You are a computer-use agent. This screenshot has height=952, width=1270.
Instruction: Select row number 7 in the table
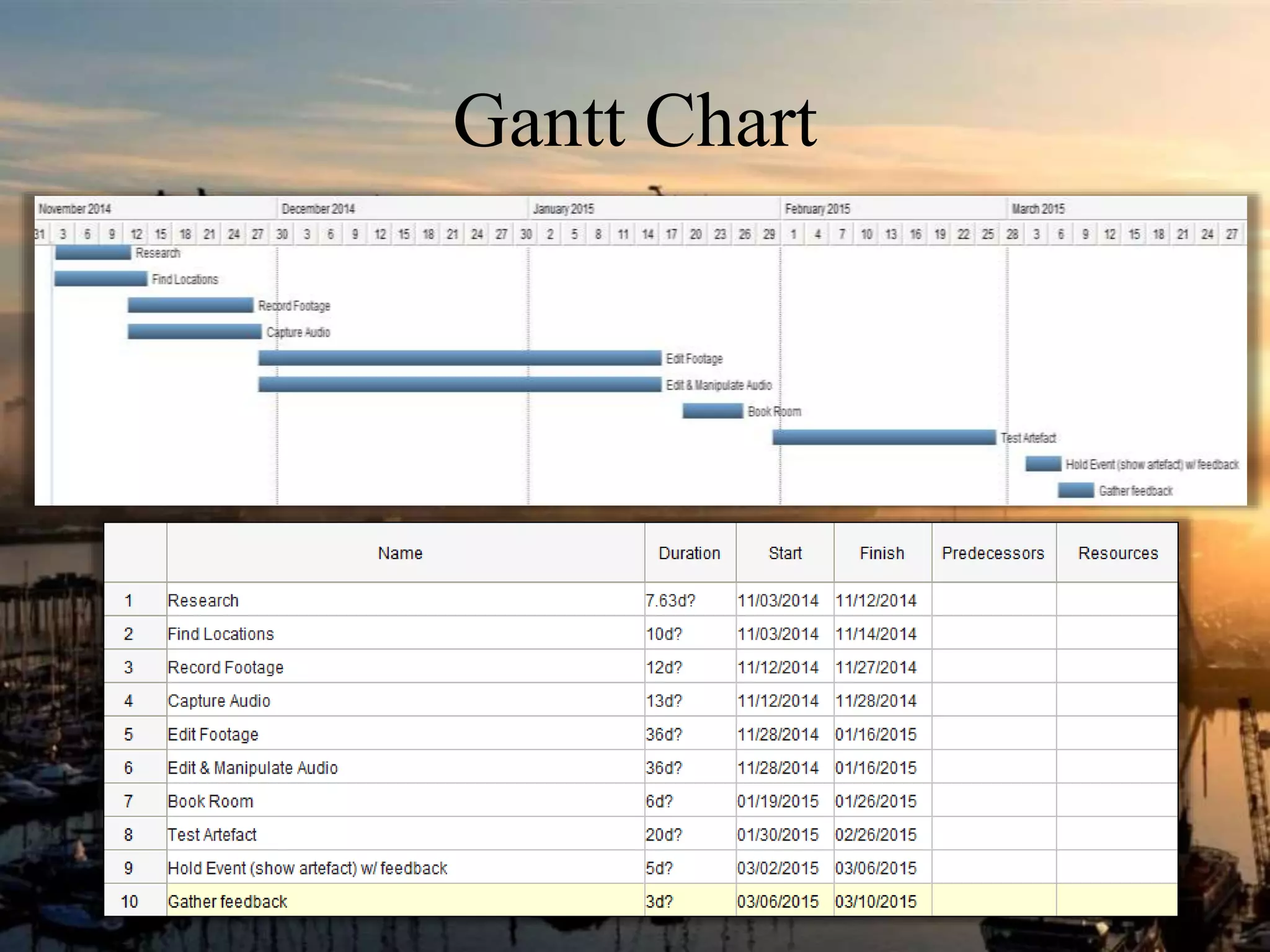click(x=128, y=801)
